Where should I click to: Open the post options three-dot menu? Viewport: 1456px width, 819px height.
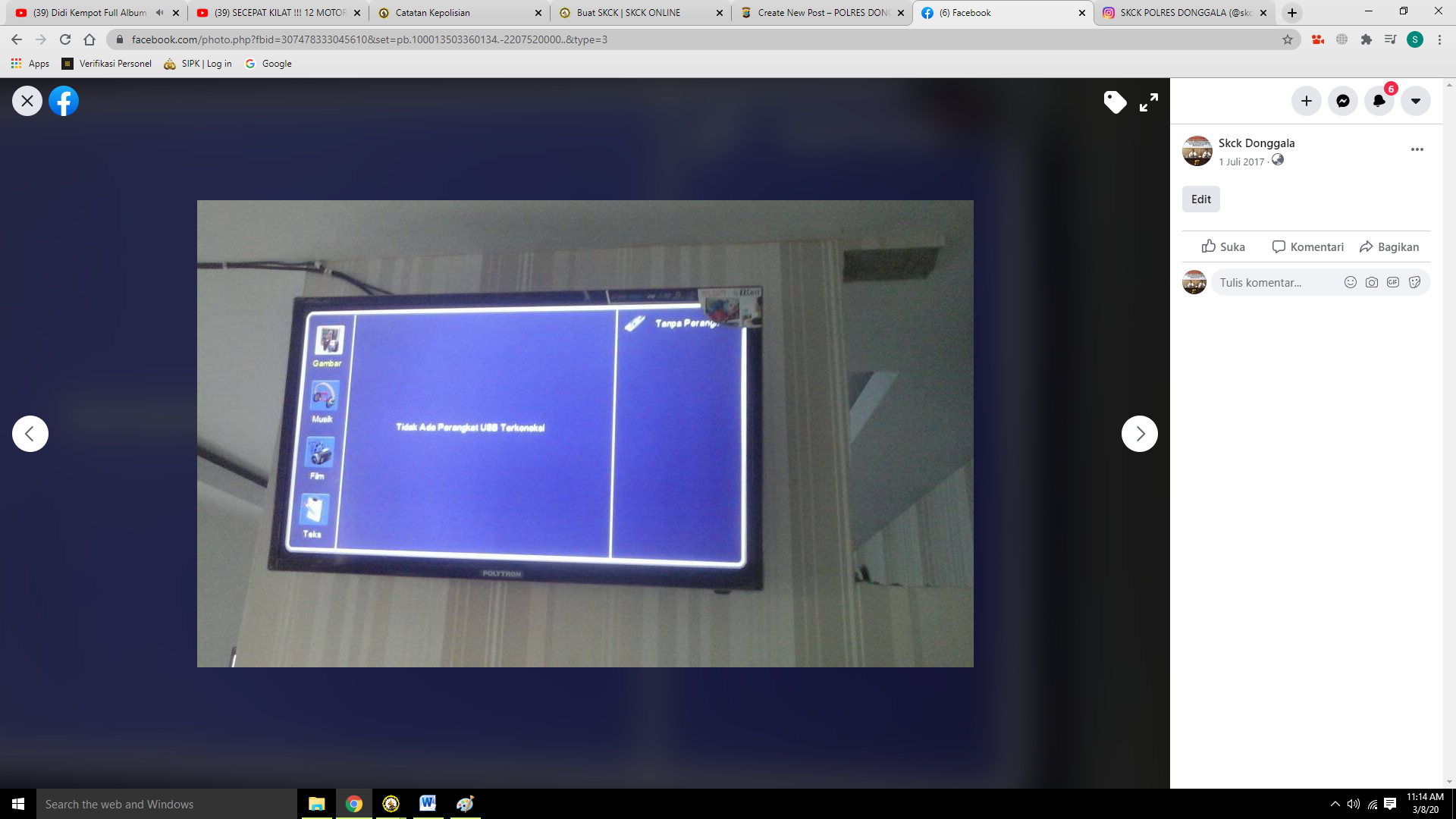[x=1417, y=149]
